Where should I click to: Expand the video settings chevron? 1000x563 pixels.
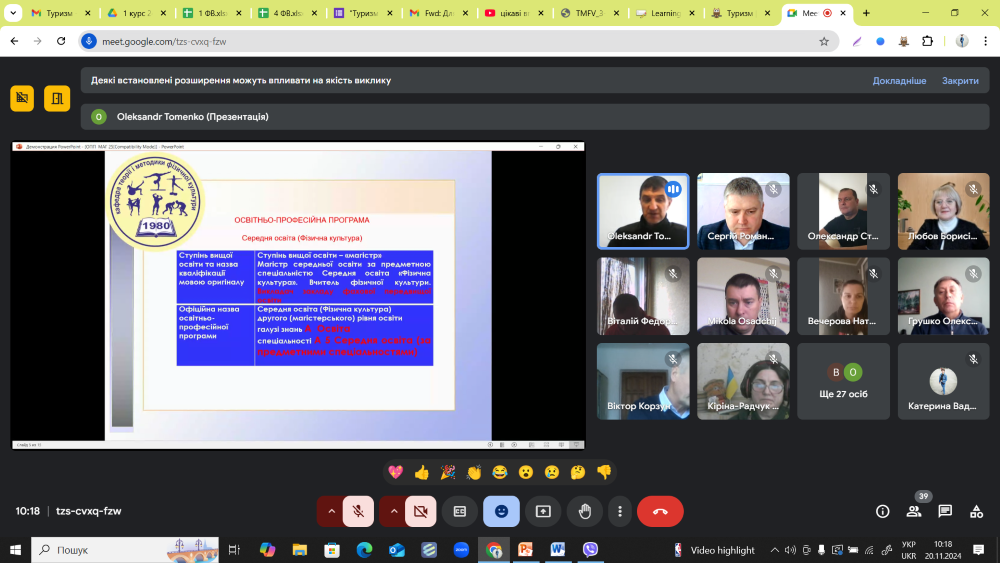(393, 511)
